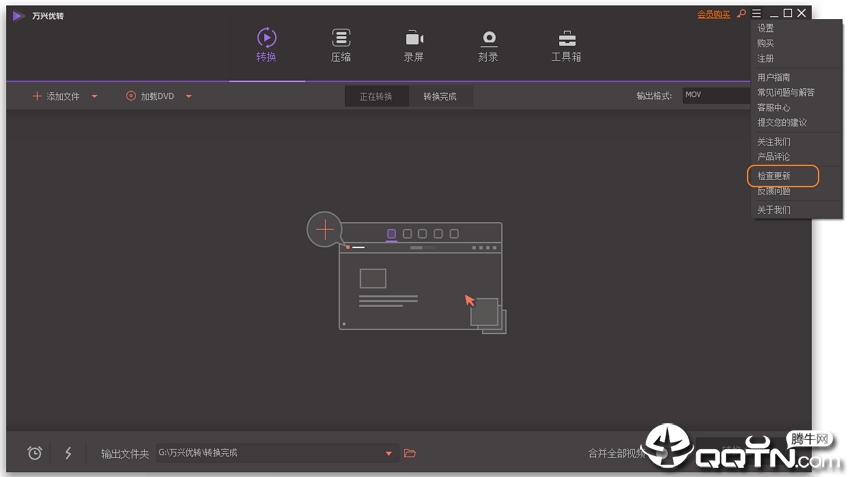
Task: Choose 关注我们 menu entry
Action: tap(774, 142)
